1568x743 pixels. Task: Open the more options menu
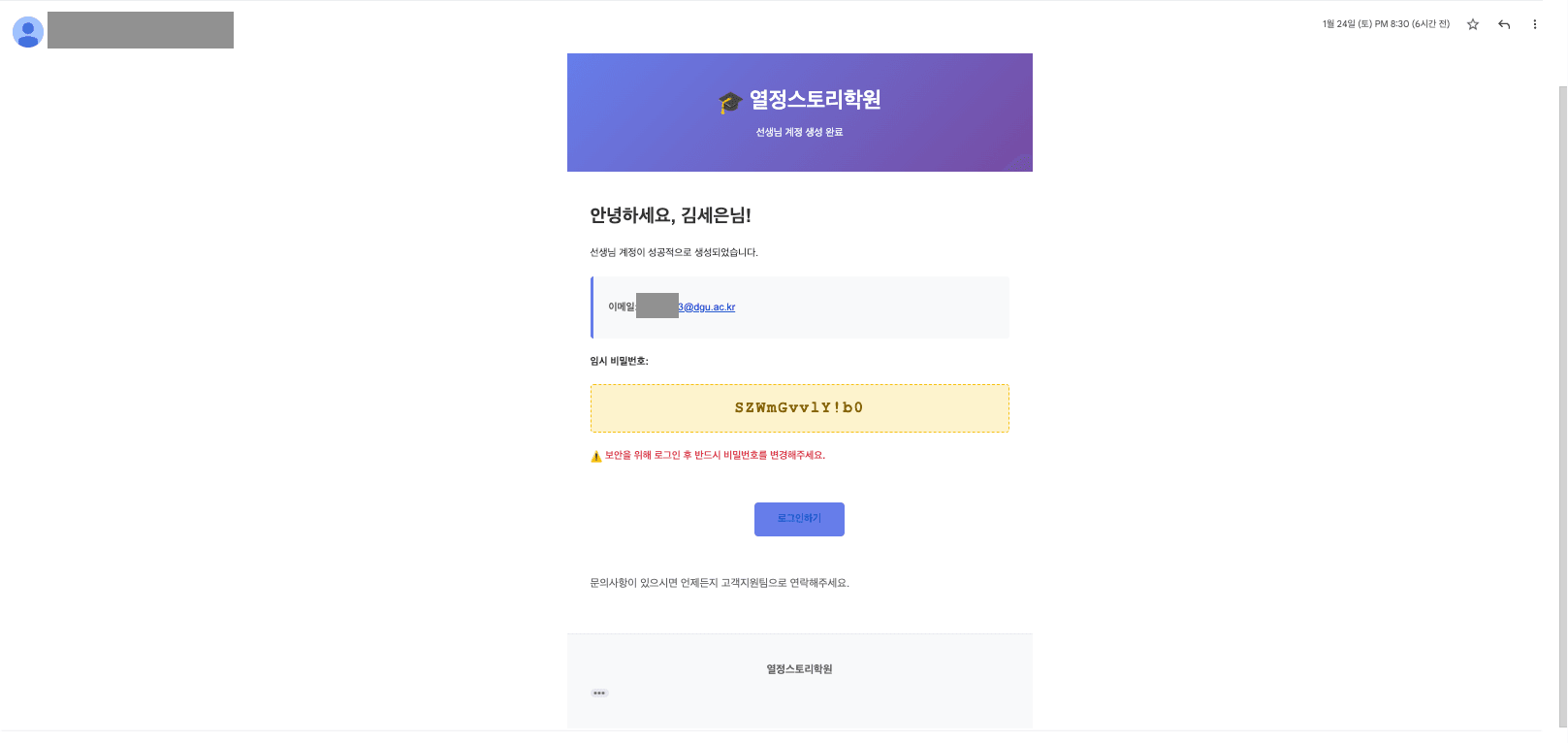1535,23
